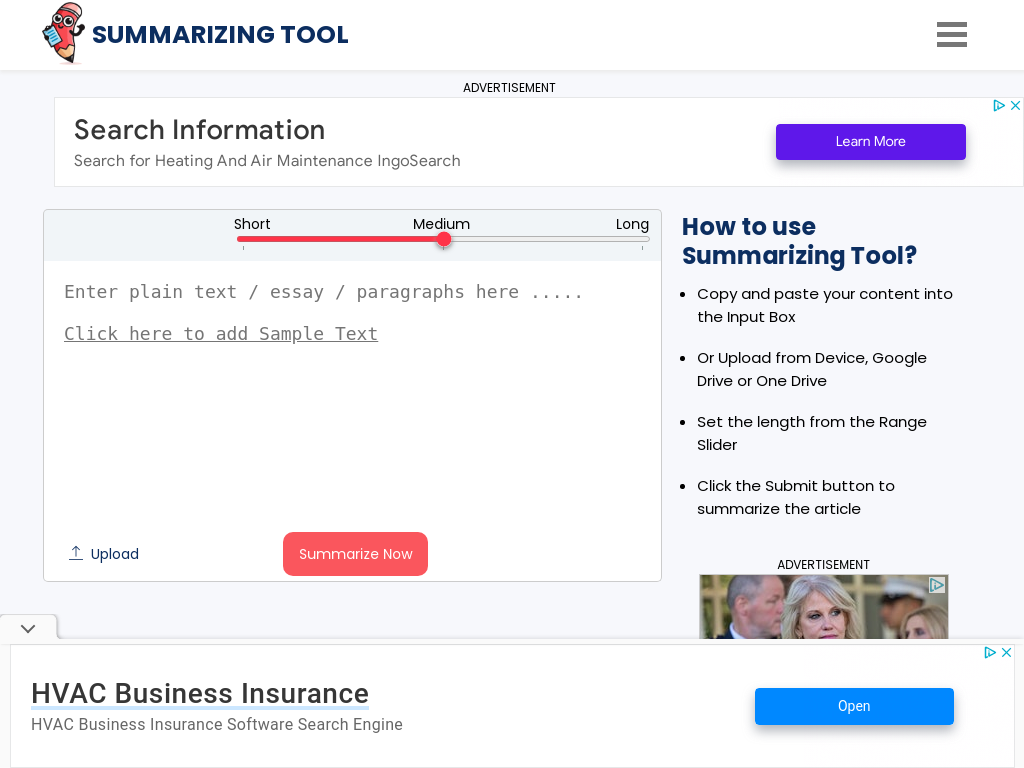Click the HVAC Software Search Engine subtitle
The height and width of the screenshot is (768, 1024).
pos(217,724)
